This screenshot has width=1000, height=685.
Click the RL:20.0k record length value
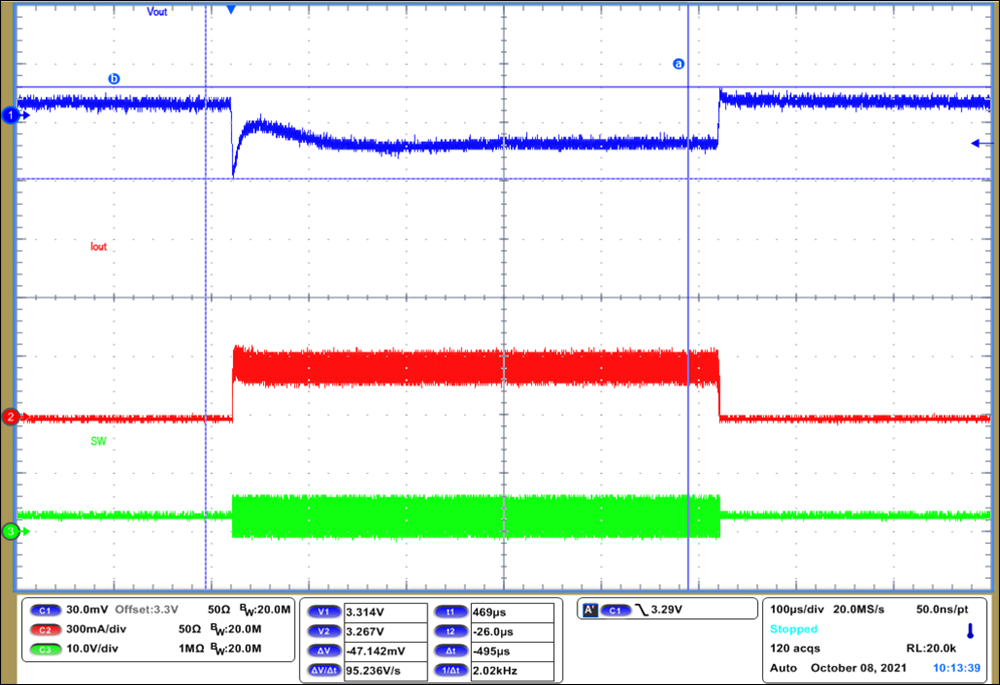click(933, 647)
